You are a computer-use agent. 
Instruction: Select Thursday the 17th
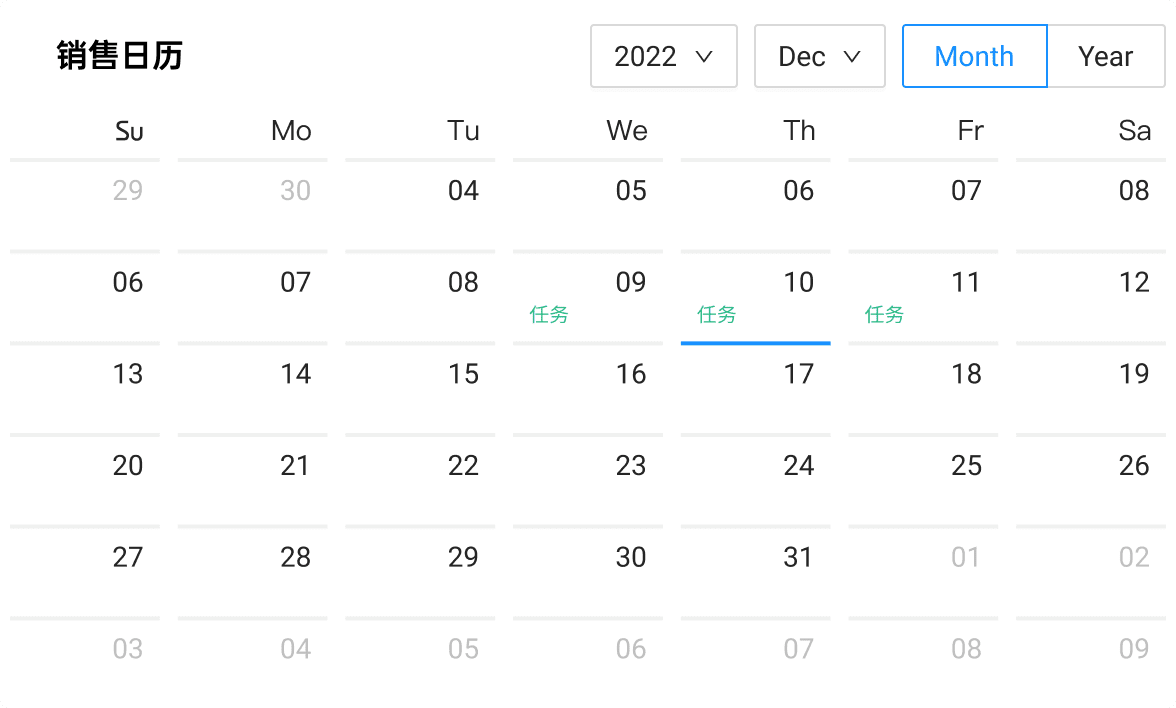coord(798,374)
